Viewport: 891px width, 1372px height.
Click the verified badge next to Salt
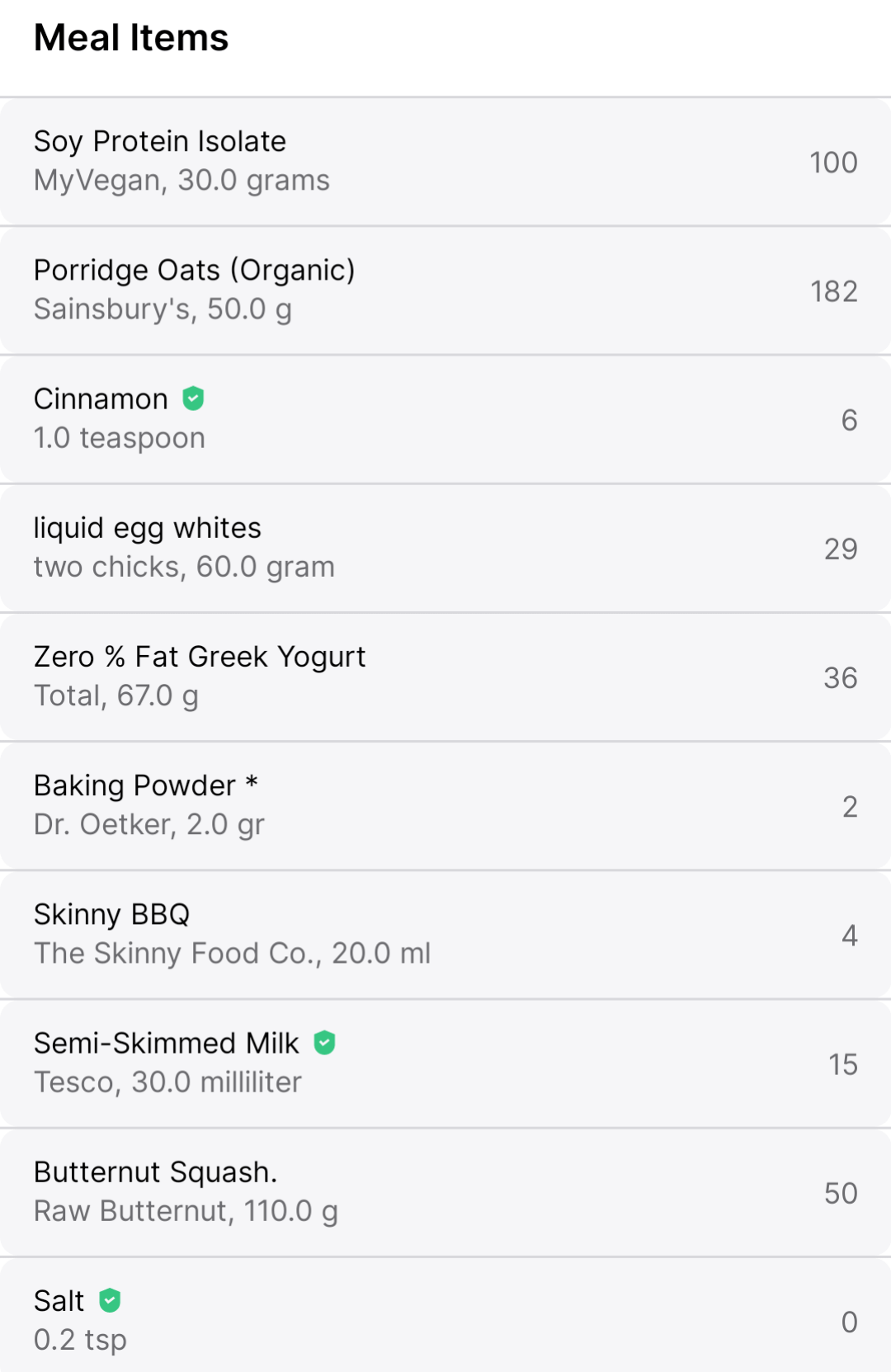click(x=110, y=1300)
